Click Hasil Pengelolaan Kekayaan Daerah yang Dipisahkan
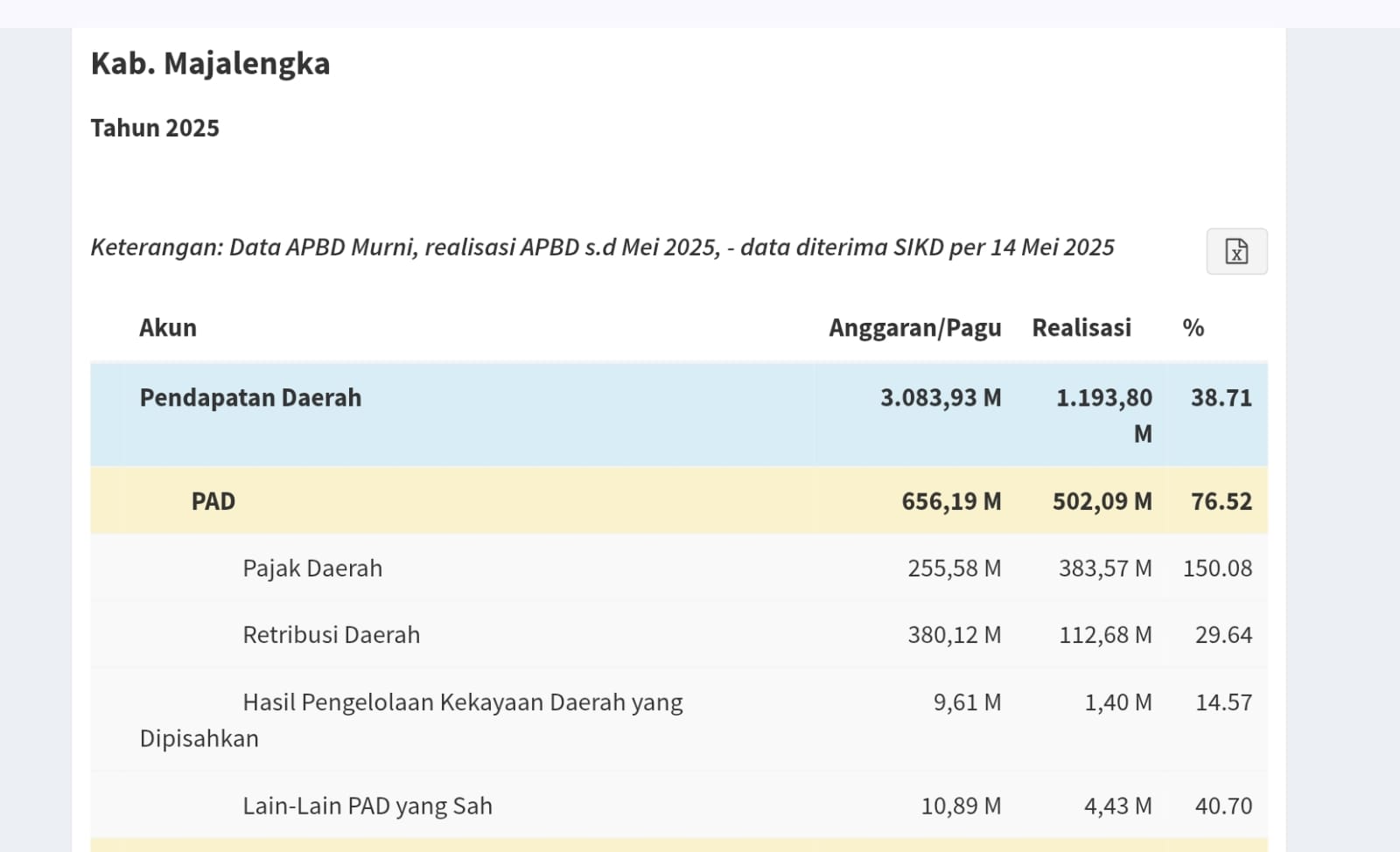The width and height of the screenshot is (1400, 852). (x=462, y=703)
